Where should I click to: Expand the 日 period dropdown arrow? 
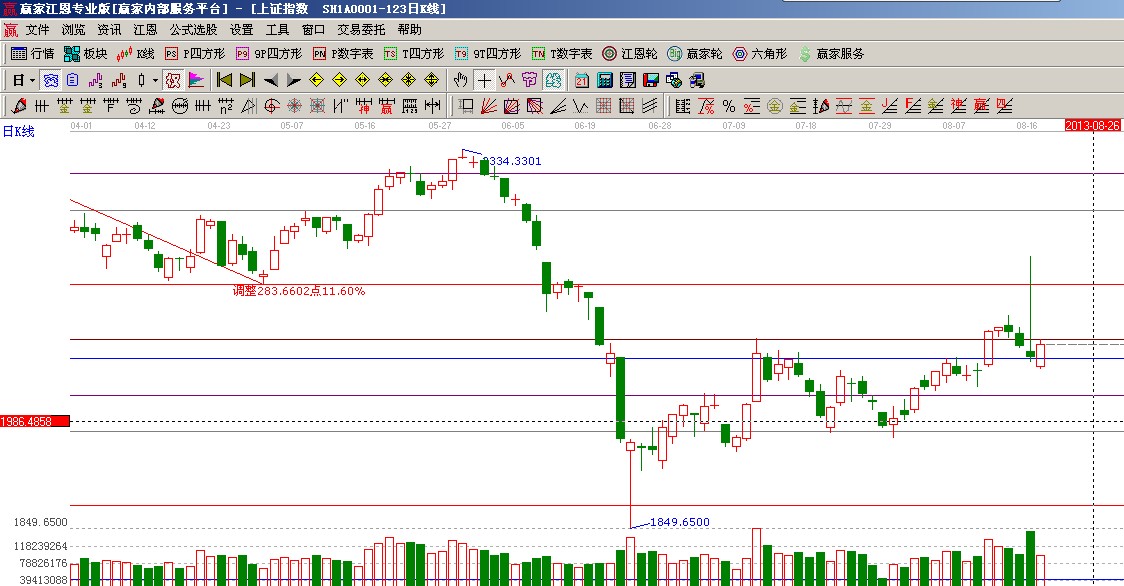[x=32, y=80]
